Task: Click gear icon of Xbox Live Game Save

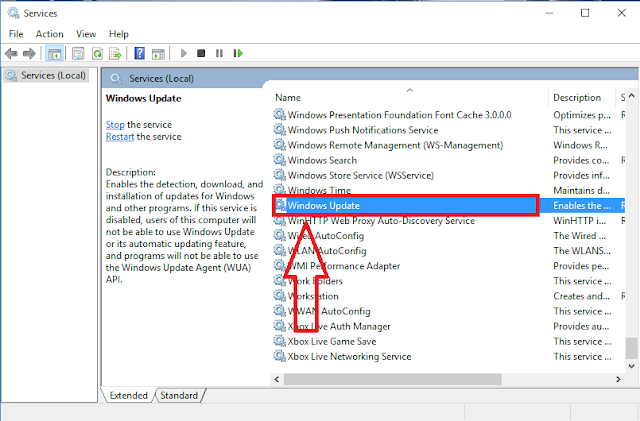Action: pos(280,341)
